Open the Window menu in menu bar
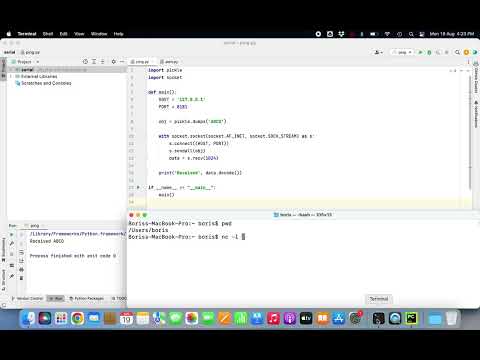Screen dimensions: 480x360 (99, 34)
